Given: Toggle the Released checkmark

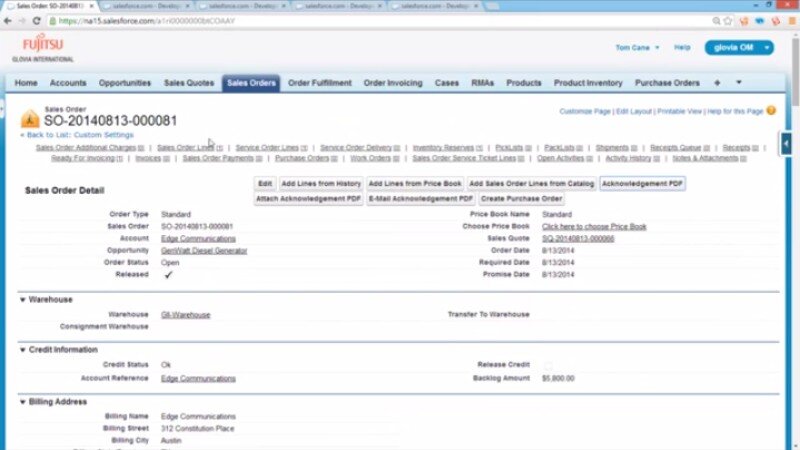Looking at the screenshot, I should (168, 274).
